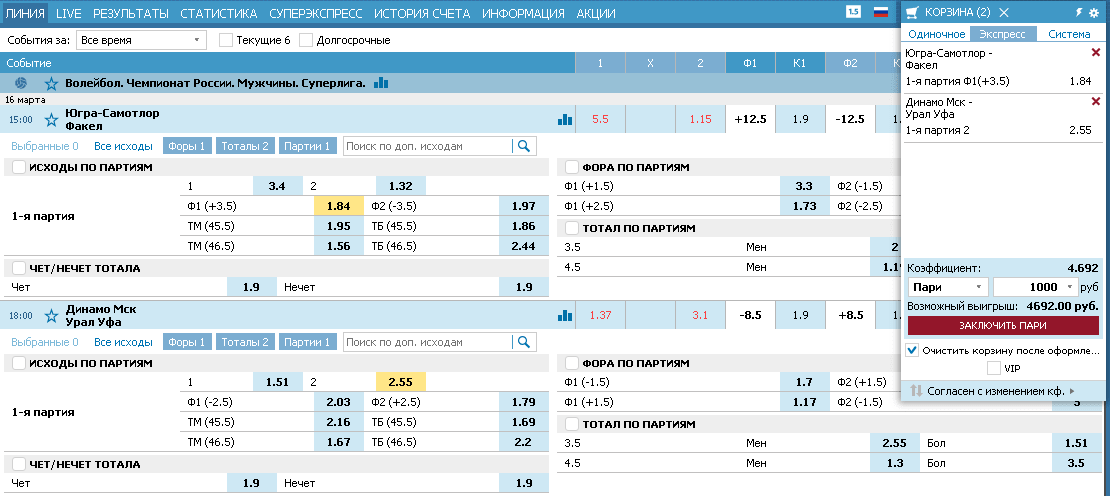Open the События за time dropdown
This screenshot has height=496, width=1110.
point(141,40)
